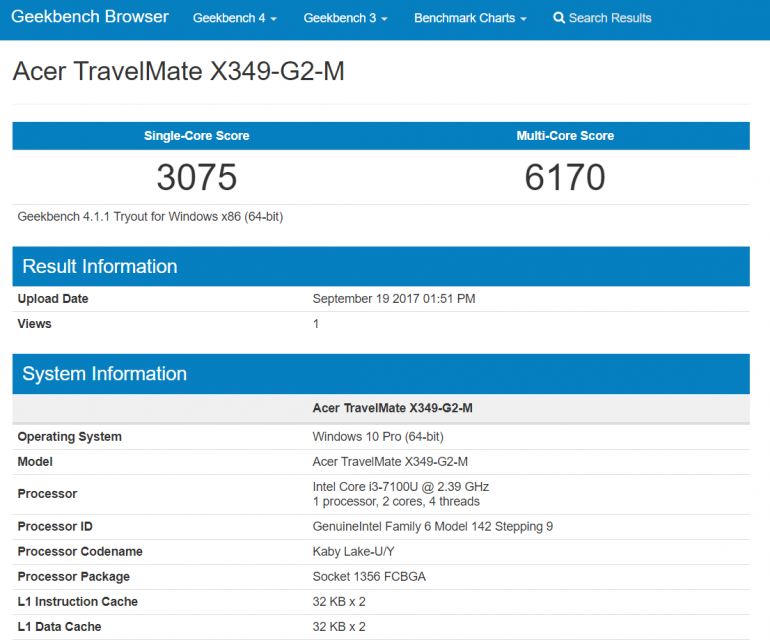Click the magnifier search icon
Viewport: 770px width, 640px height.
pyautogui.click(x=559, y=18)
